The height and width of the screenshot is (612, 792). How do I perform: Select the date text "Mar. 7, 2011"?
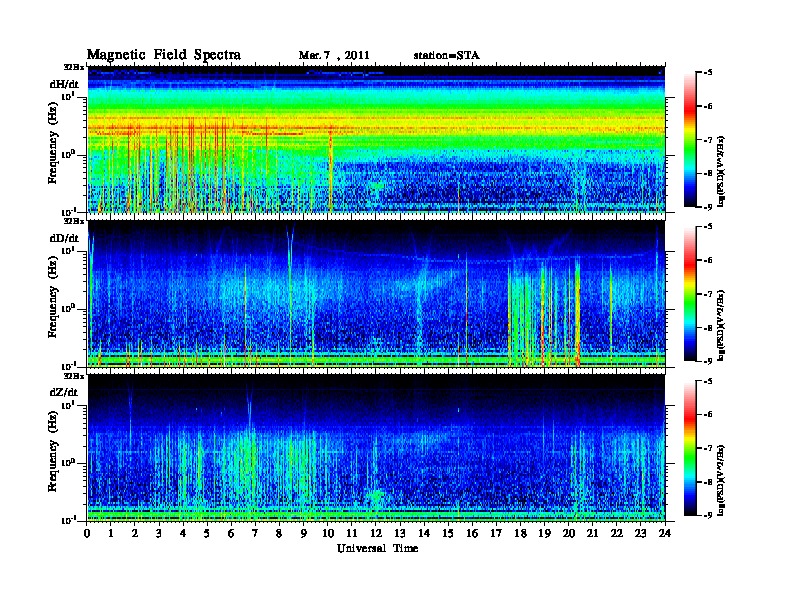(334, 56)
